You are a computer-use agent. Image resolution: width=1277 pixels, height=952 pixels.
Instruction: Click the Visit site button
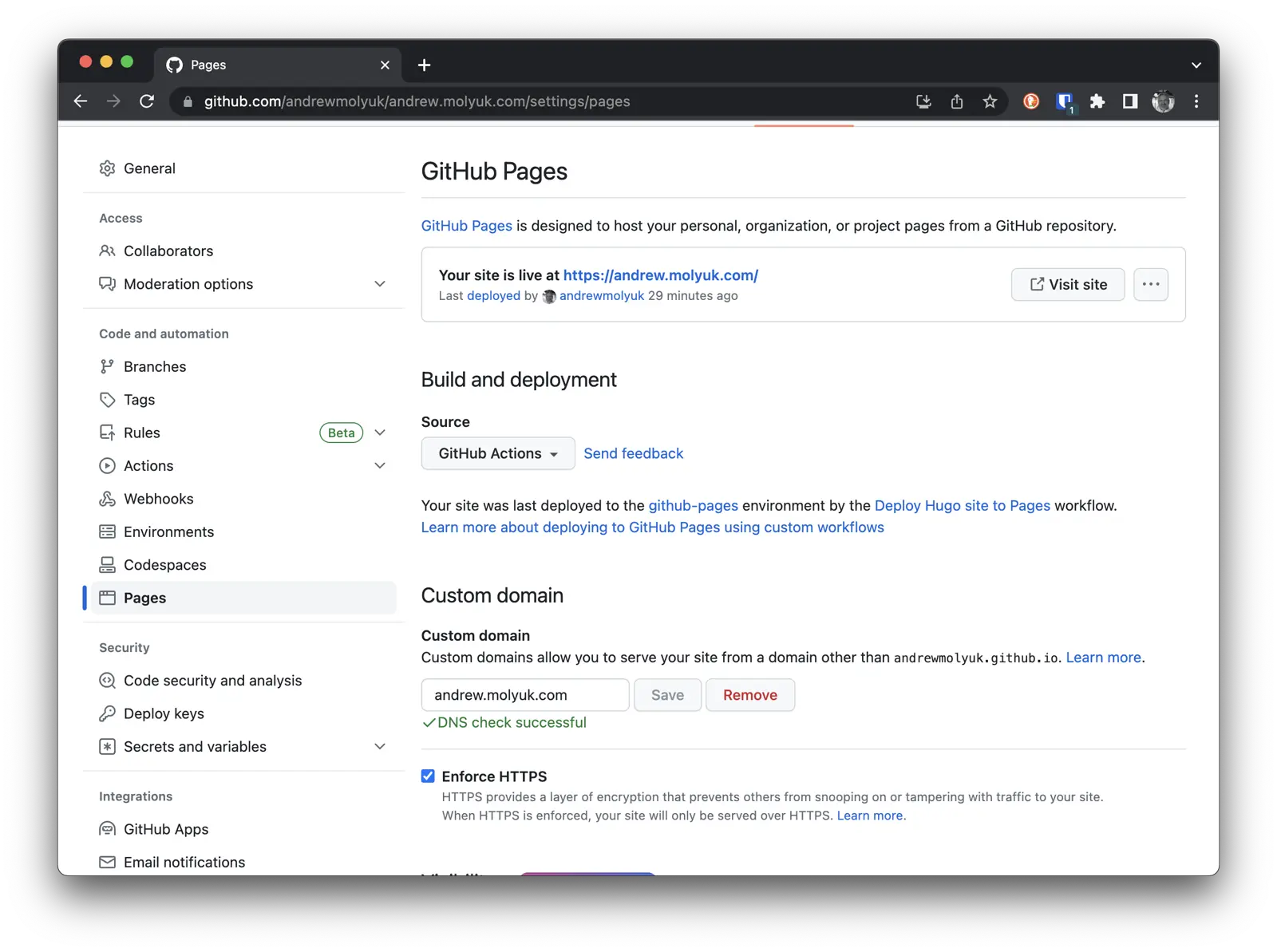tap(1067, 284)
